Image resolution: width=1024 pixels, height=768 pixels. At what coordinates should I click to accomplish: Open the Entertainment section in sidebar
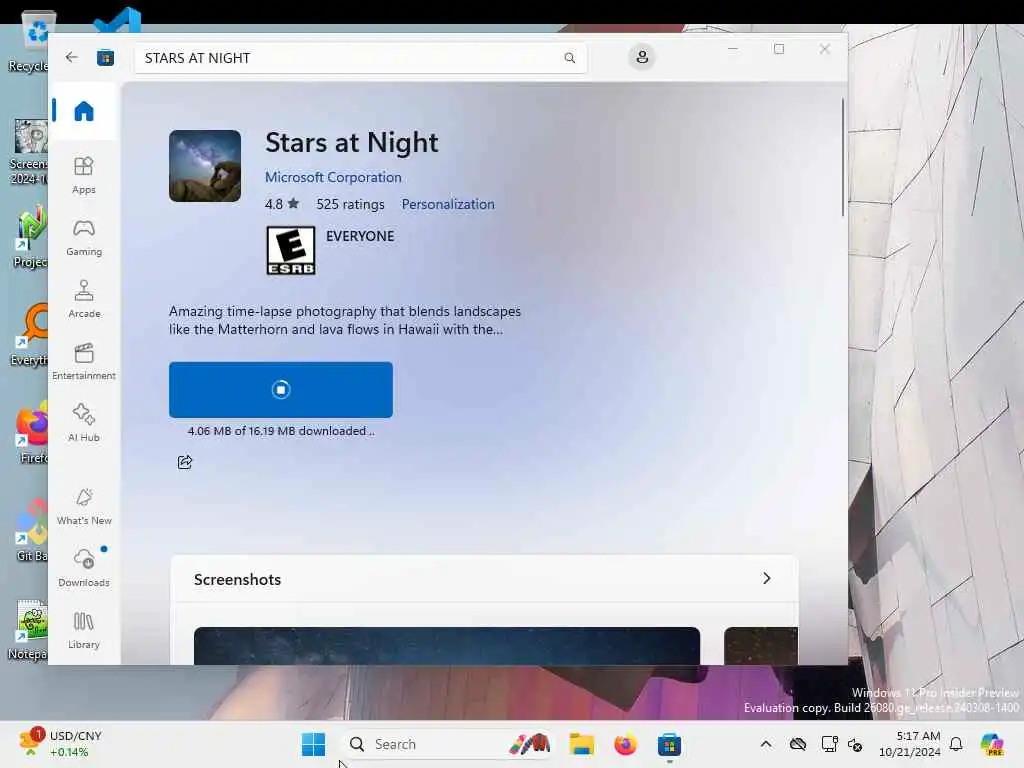(x=84, y=361)
